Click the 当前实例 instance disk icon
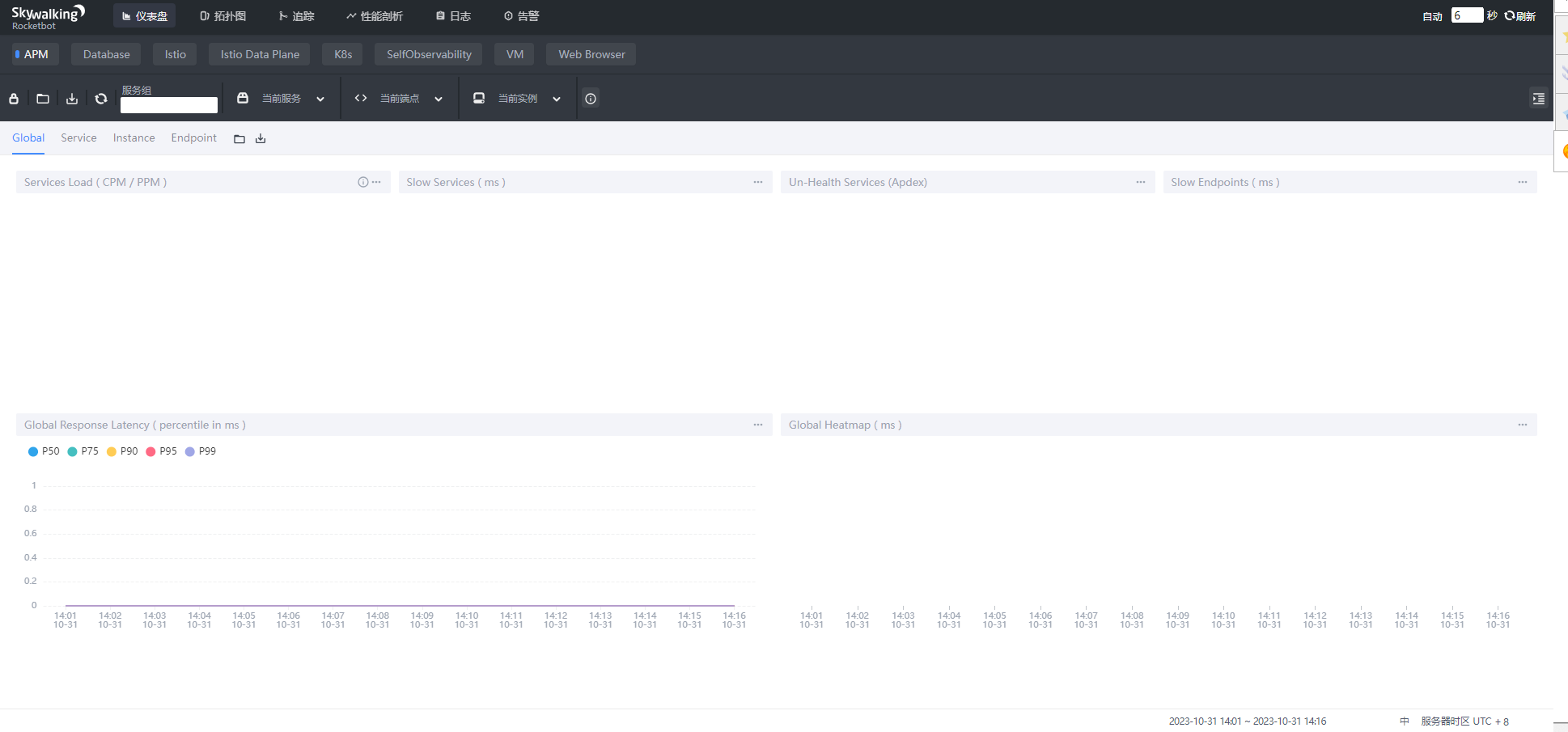The height and width of the screenshot is (732, 1568). [x=479, y=98]
